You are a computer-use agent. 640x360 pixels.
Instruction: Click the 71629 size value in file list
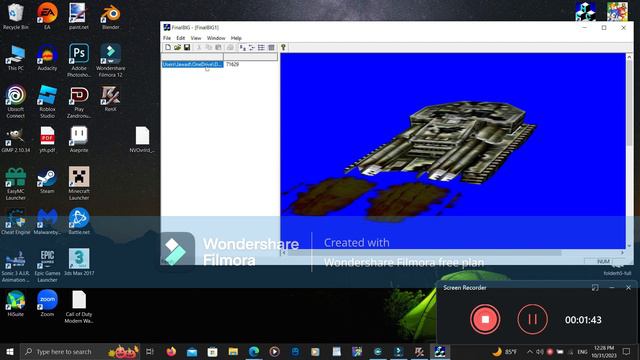(x=232, y=64)
